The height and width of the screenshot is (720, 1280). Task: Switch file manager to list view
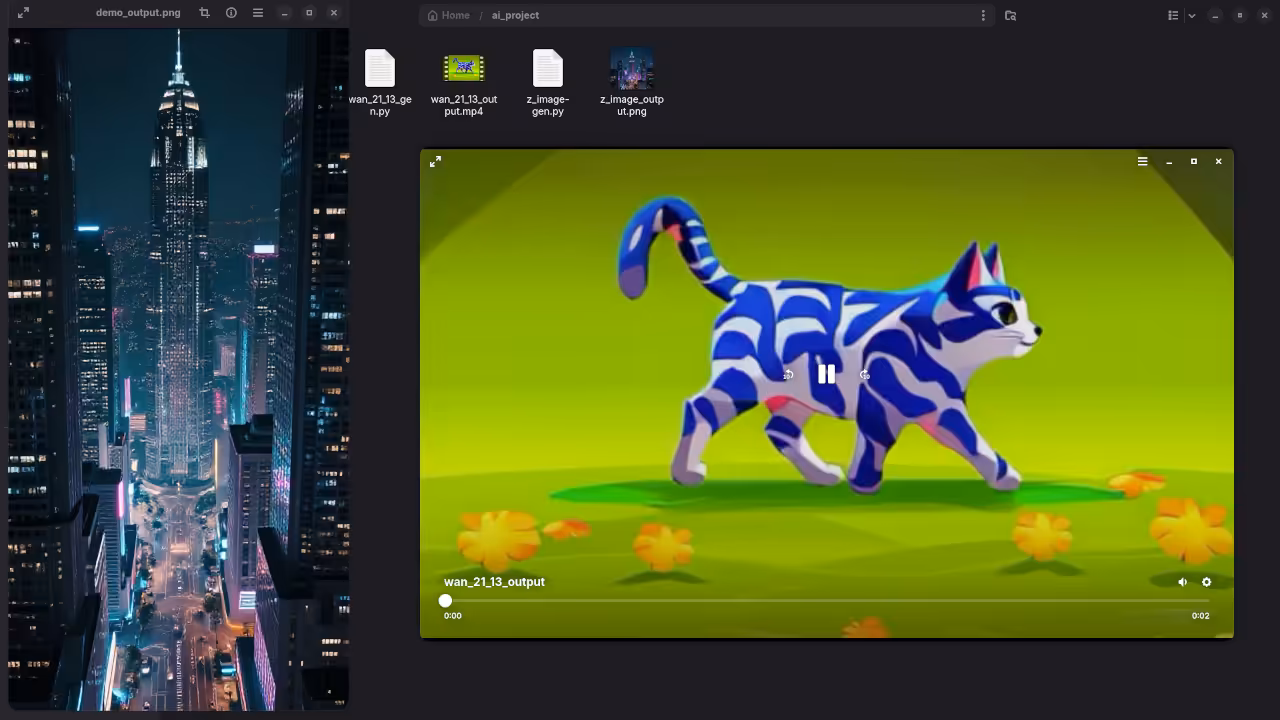1173,15
